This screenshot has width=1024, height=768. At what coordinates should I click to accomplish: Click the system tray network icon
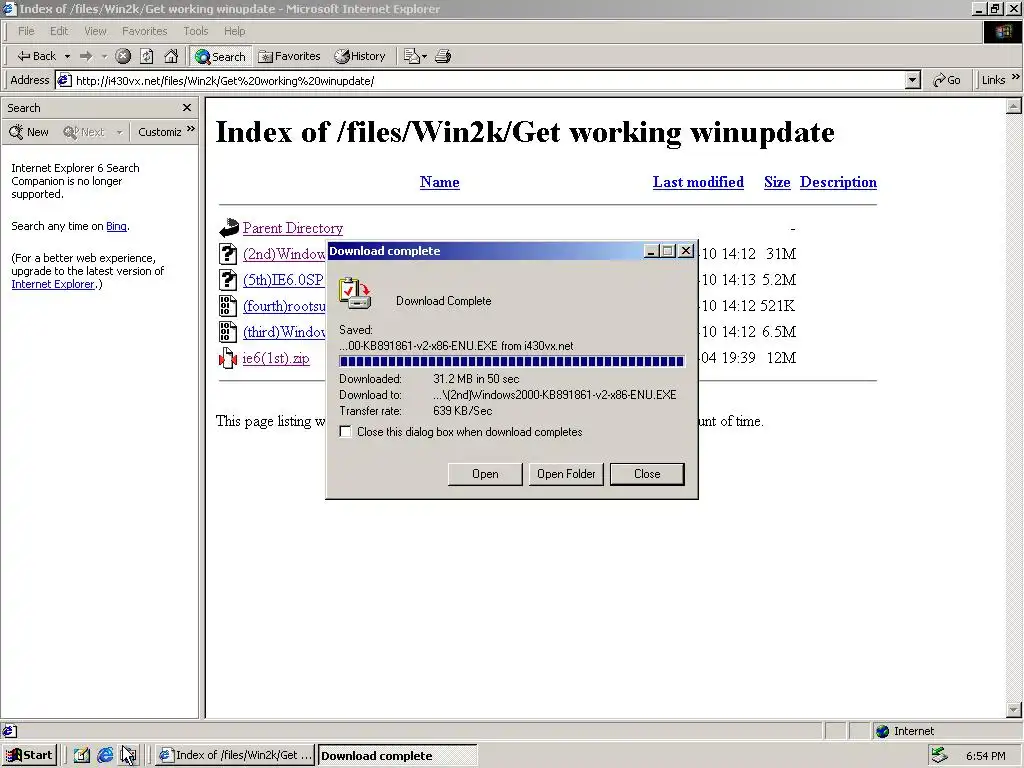[x=939, y=755]
